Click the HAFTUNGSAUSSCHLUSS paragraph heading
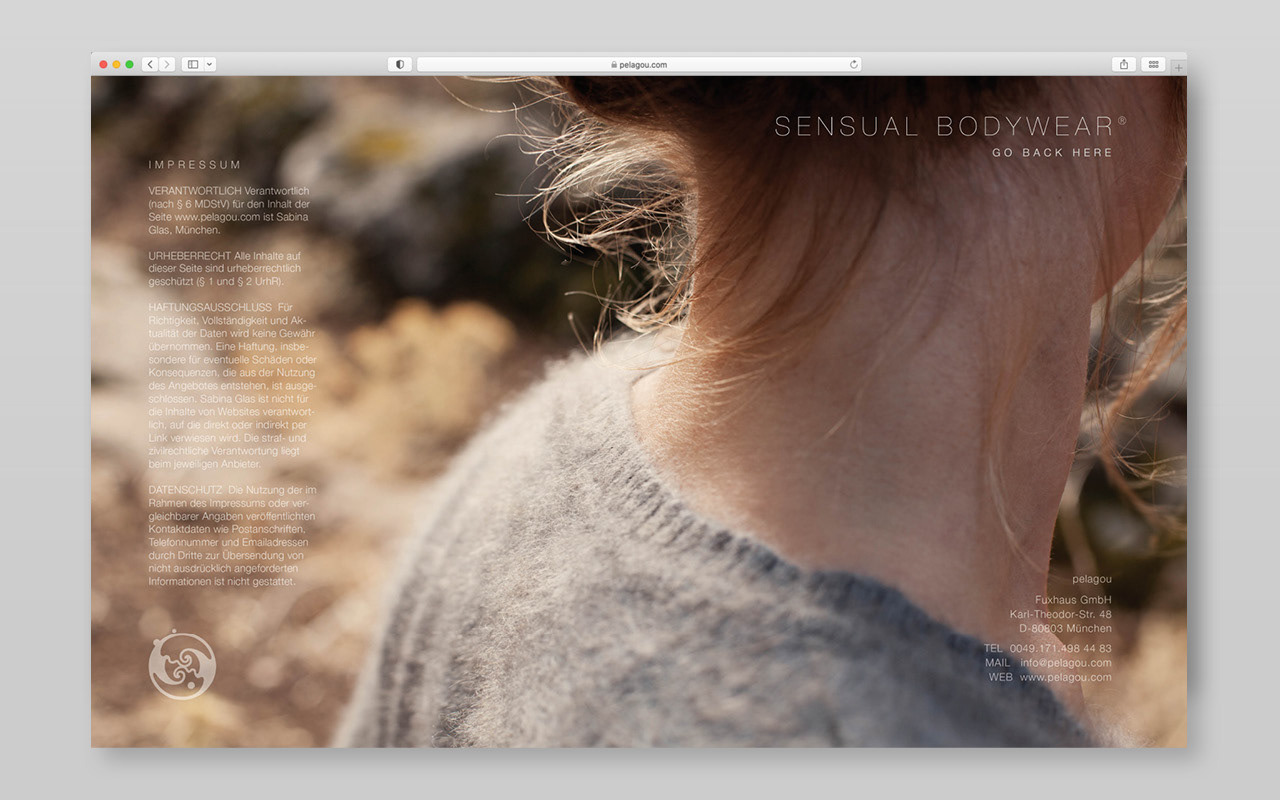 pos(210,307)
